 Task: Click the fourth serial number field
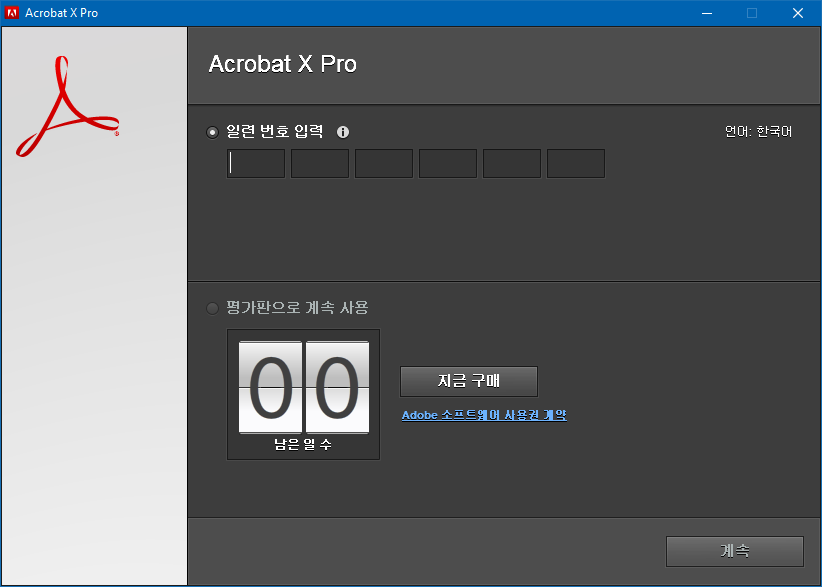[448, 164]
